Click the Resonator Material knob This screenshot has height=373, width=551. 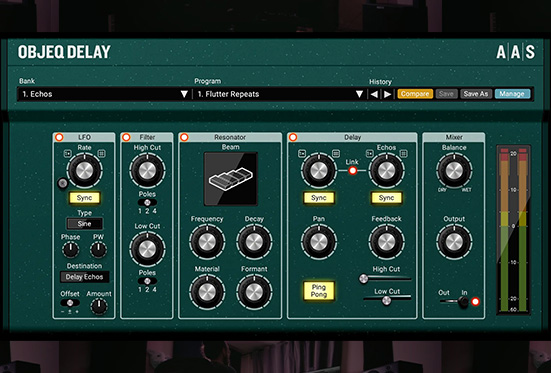207,292
